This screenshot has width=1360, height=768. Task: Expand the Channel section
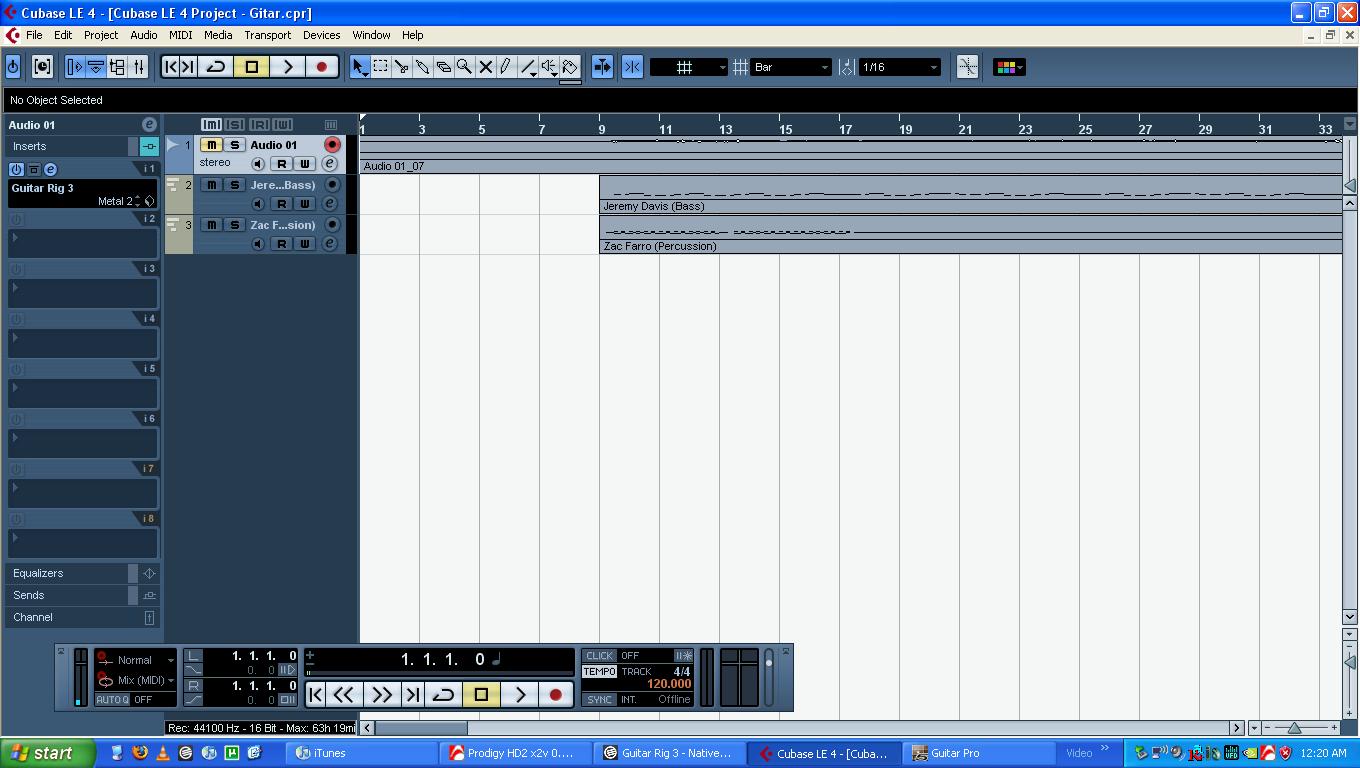click(x=84, y=617)
